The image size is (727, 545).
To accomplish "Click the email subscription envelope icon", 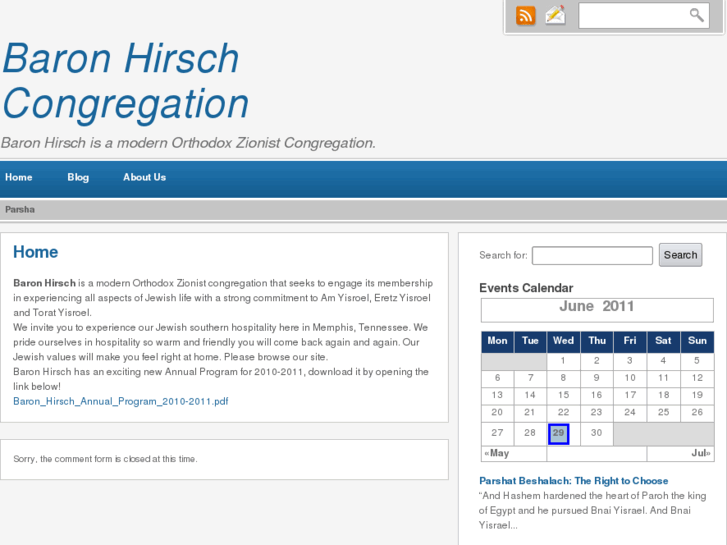I will click(x=555, y=15).
